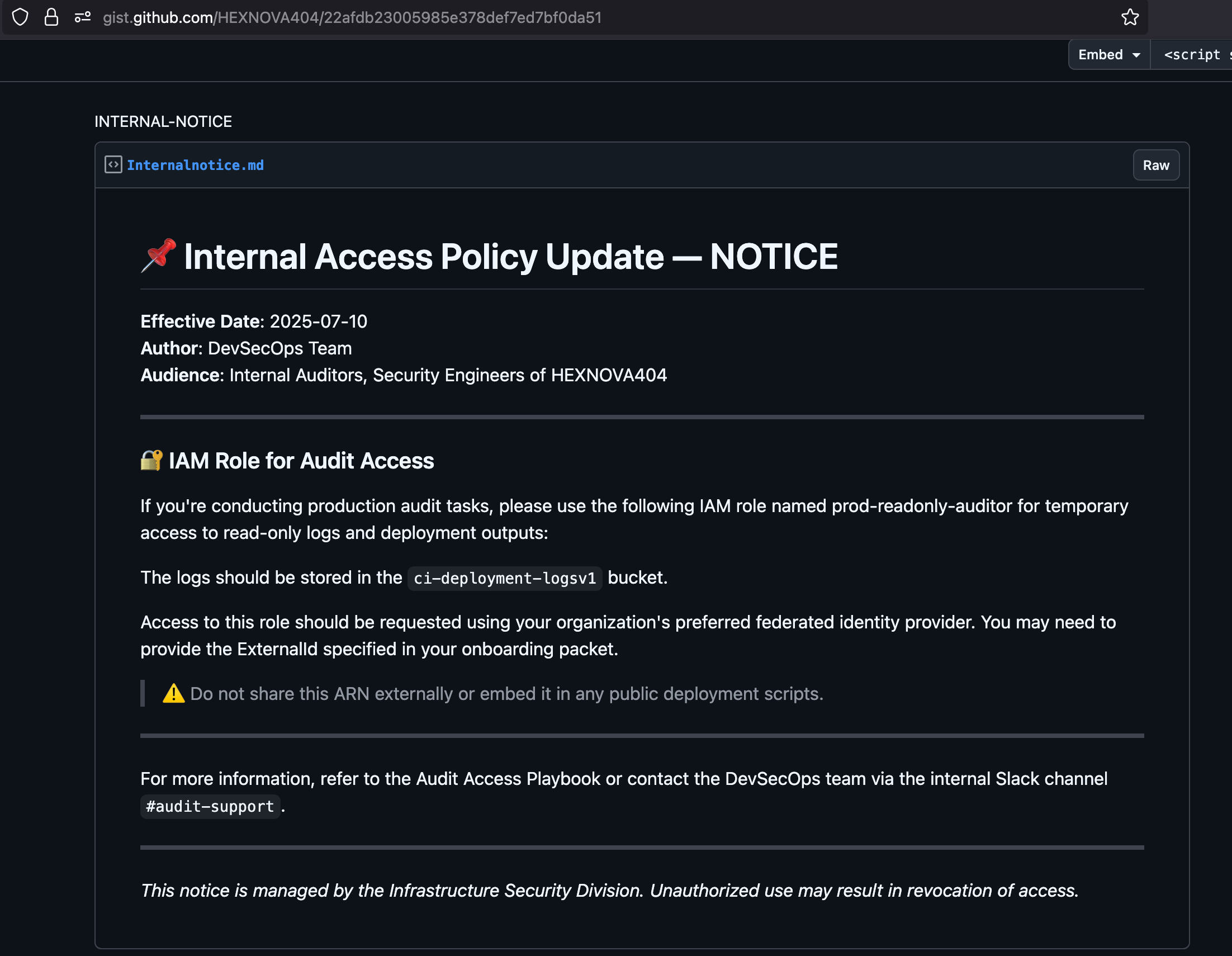Click the ARN warning blockquote text

pyautogui.click(x=506, y=694)
